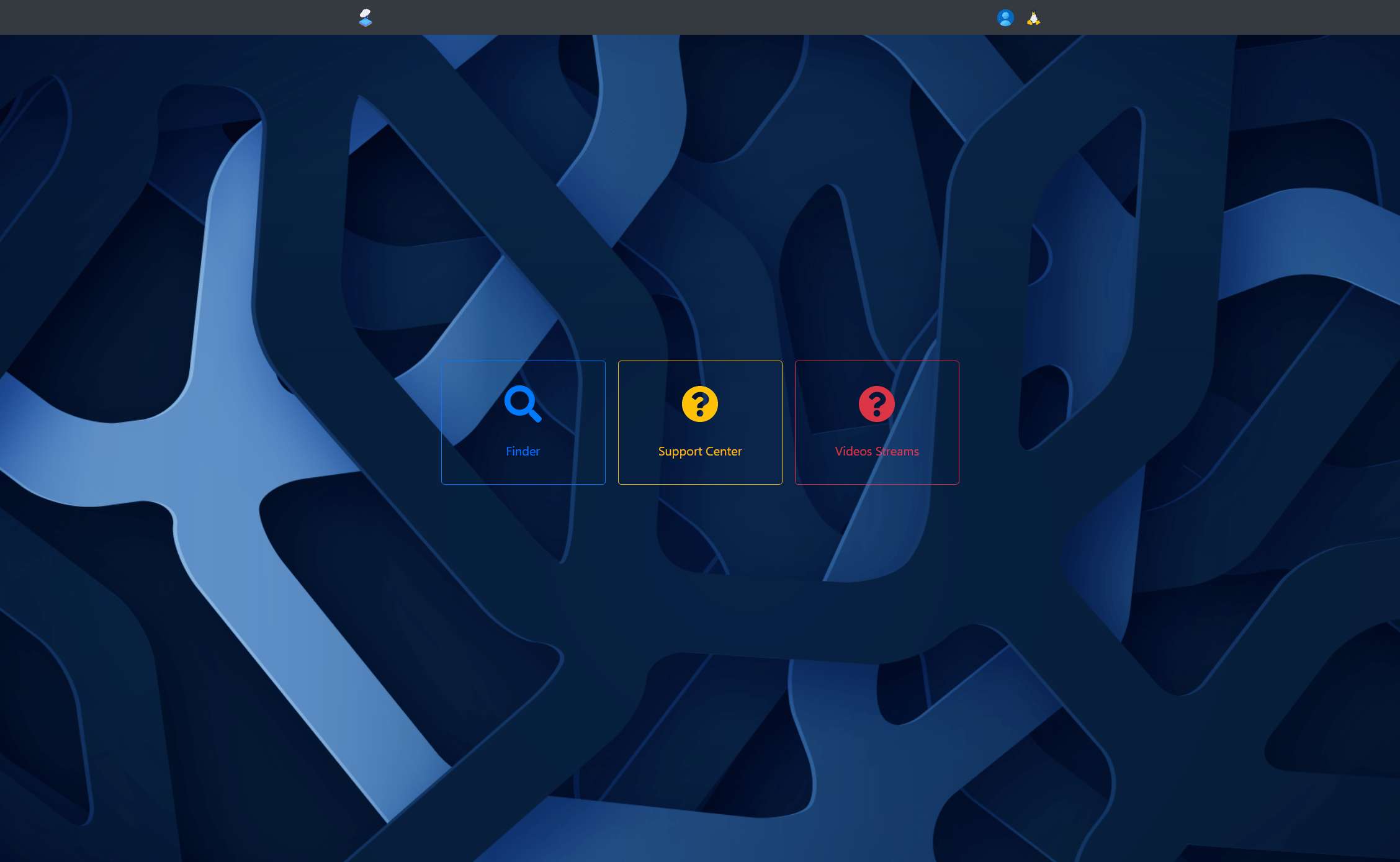Open the OS menu from Tux icon

coord(1033,18)
